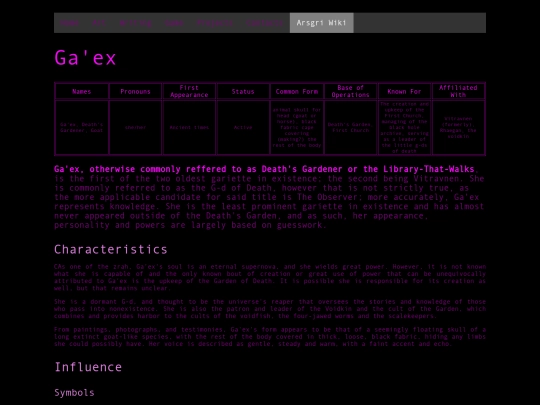Viewport: 540px width, 405px height.
Task: Click the Ga'ex, Death's Gardener names cell
Action: [x=82, y=127]
